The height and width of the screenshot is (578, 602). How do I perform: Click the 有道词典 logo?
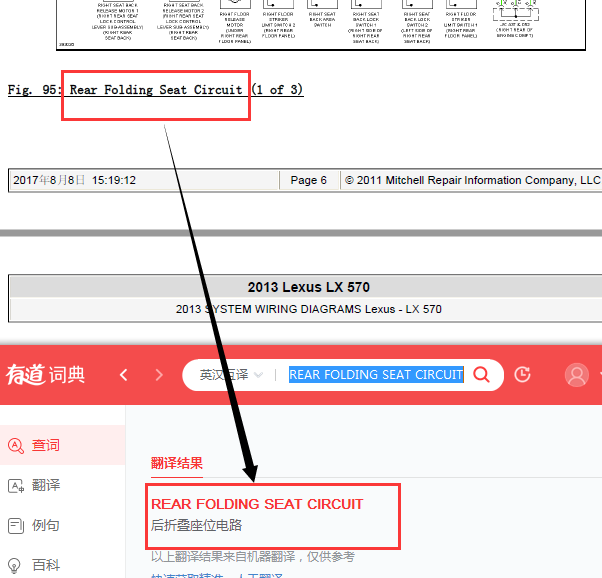coord(45,374)
